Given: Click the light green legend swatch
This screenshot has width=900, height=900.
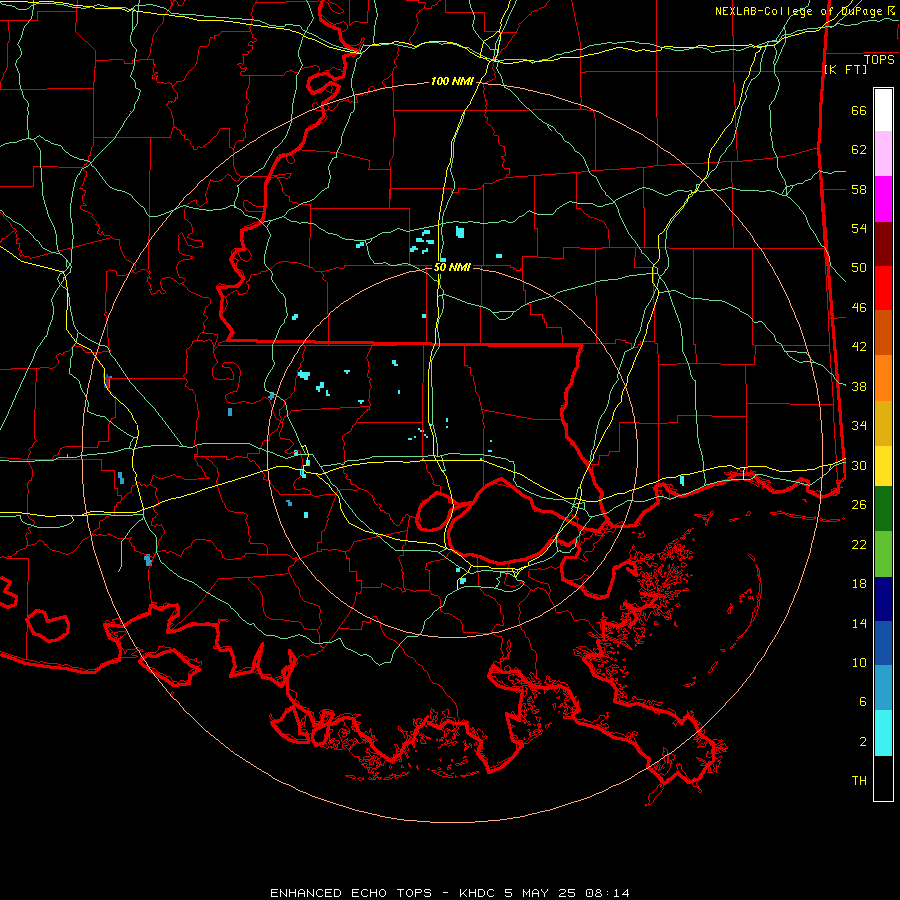Looking at the screenshot, I should pyautogui.click(x=883, y=554).
